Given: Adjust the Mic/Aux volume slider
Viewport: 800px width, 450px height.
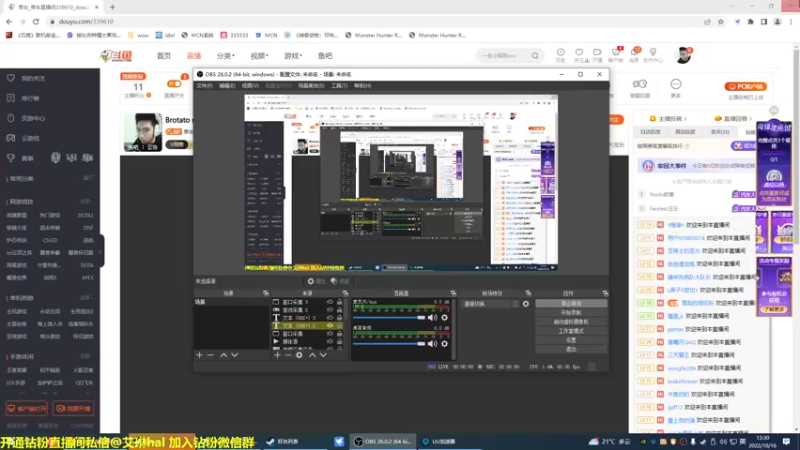Looking at the screenshot, I should 389,317.
